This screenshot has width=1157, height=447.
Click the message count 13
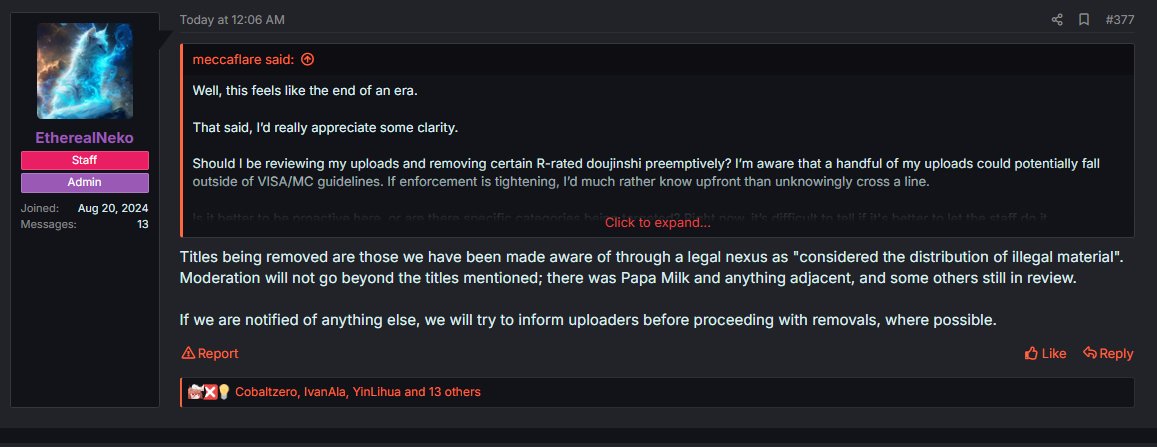143,224
